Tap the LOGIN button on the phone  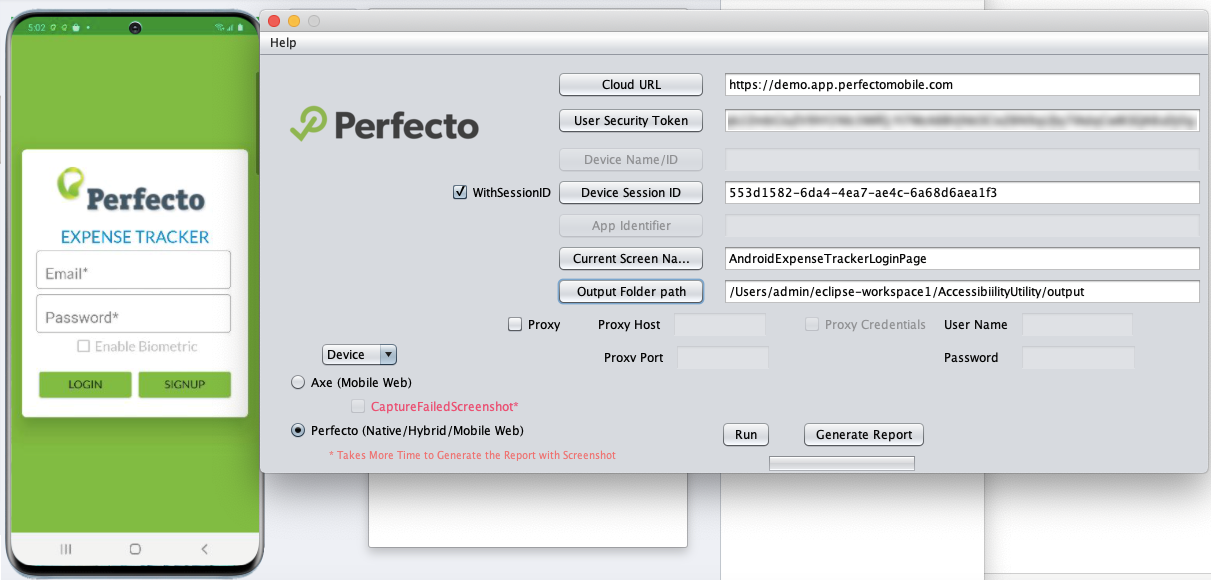(x=85, y=384)
